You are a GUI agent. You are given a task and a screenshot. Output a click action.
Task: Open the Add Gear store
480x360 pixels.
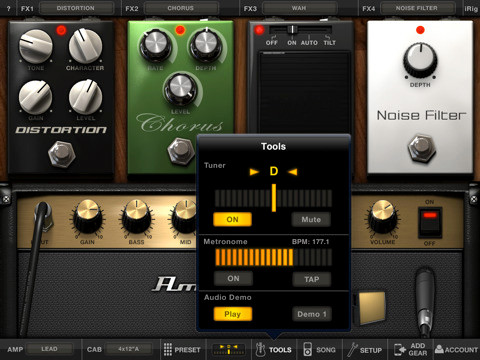[x=411, y=350]
